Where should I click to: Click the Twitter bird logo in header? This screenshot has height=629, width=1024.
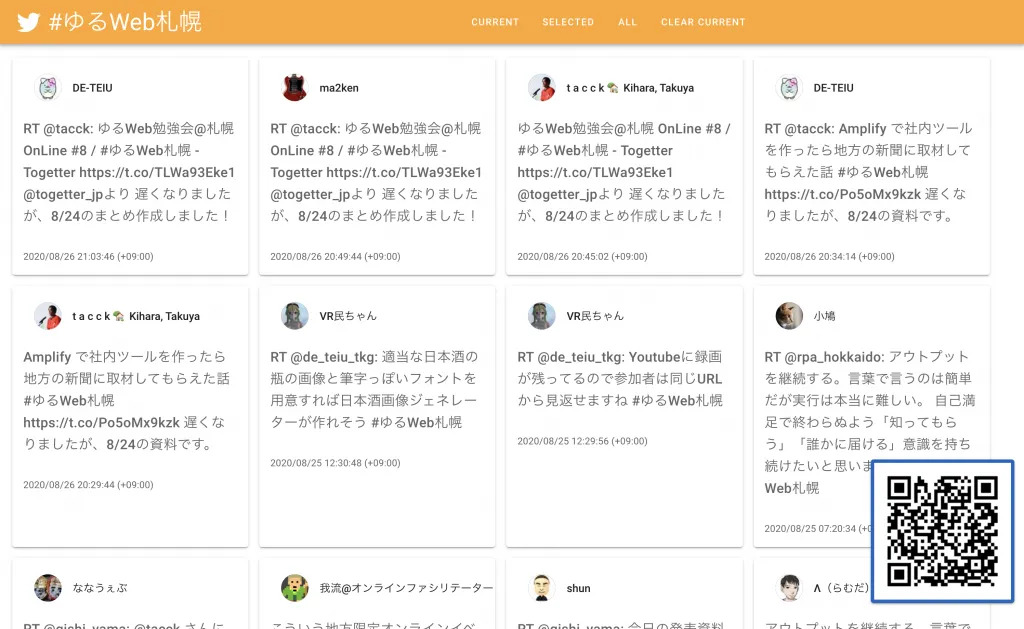point(29,22)
